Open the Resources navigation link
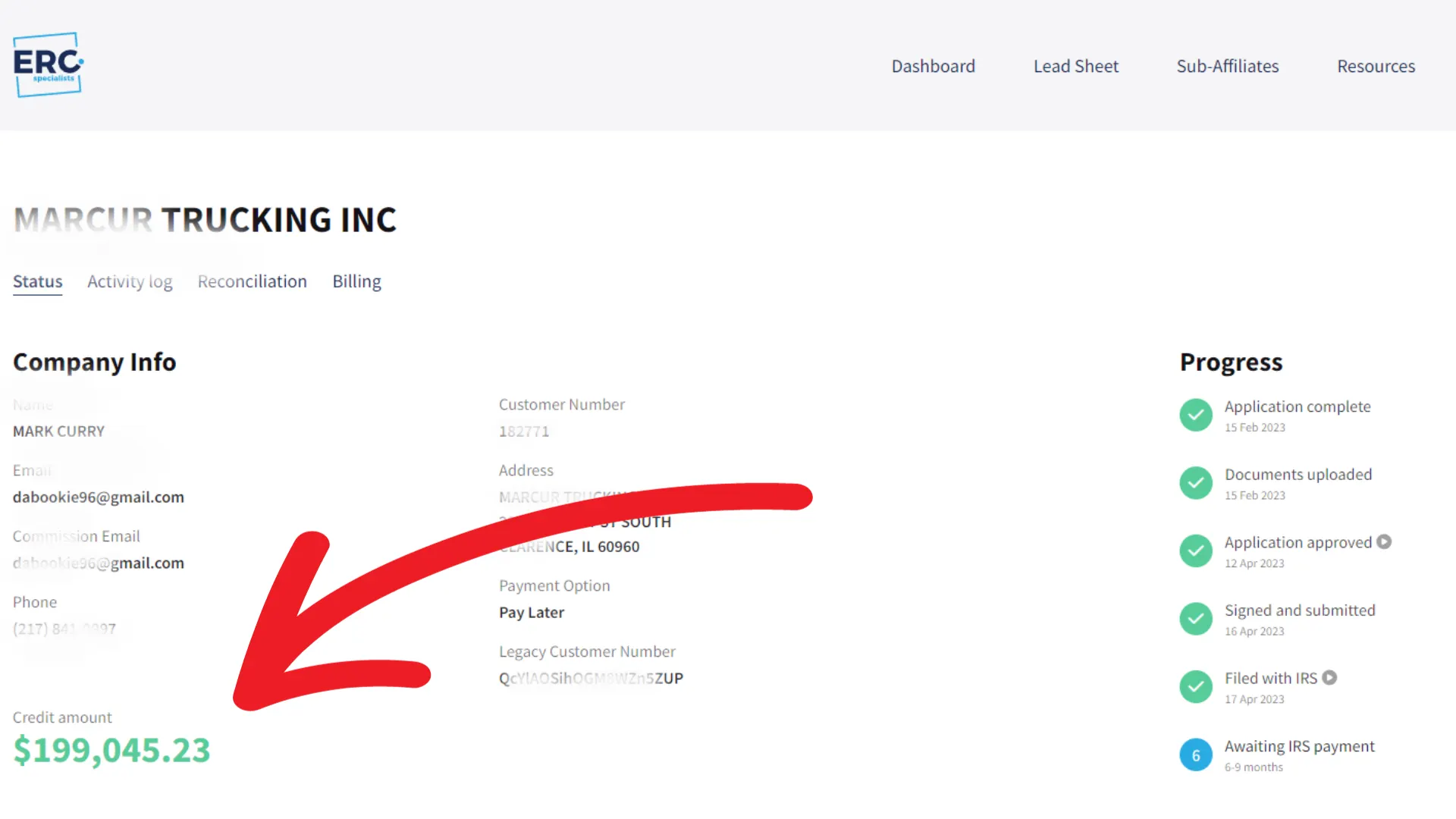1456x819 pixels. pyautogui.click(x=1376, y=66)
